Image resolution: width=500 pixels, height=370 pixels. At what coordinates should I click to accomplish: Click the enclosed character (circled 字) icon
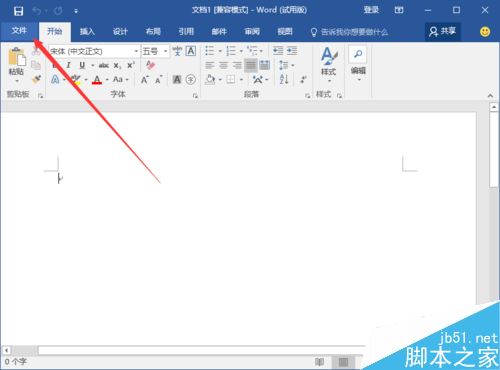(x=191, y=80)
